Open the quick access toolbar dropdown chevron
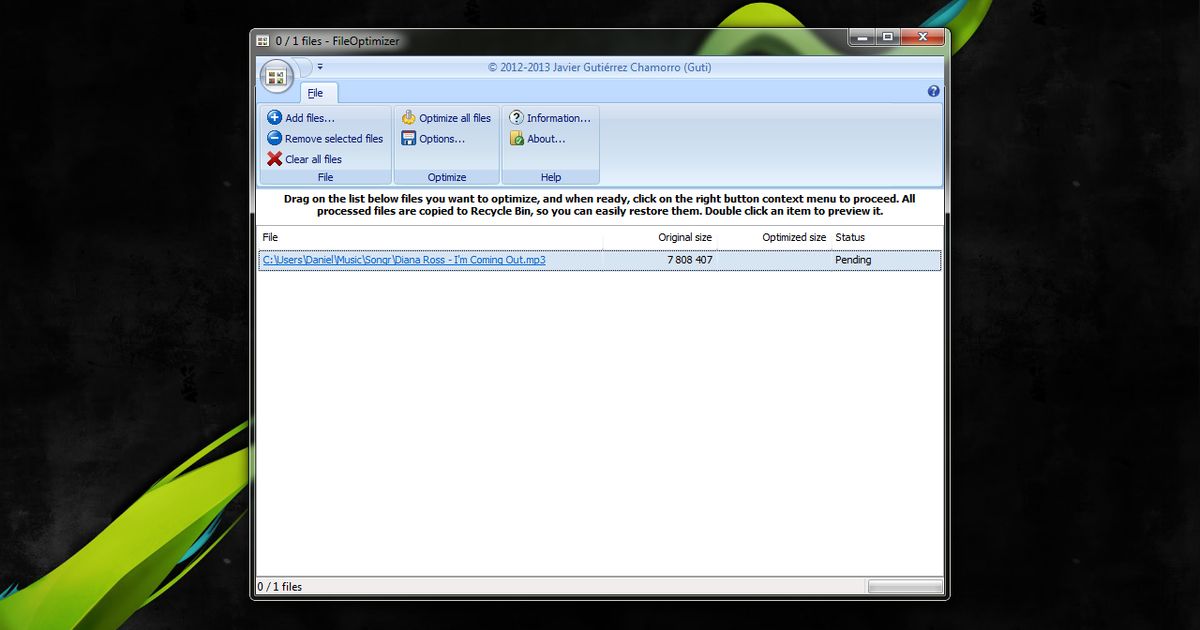 pos(318,64)
